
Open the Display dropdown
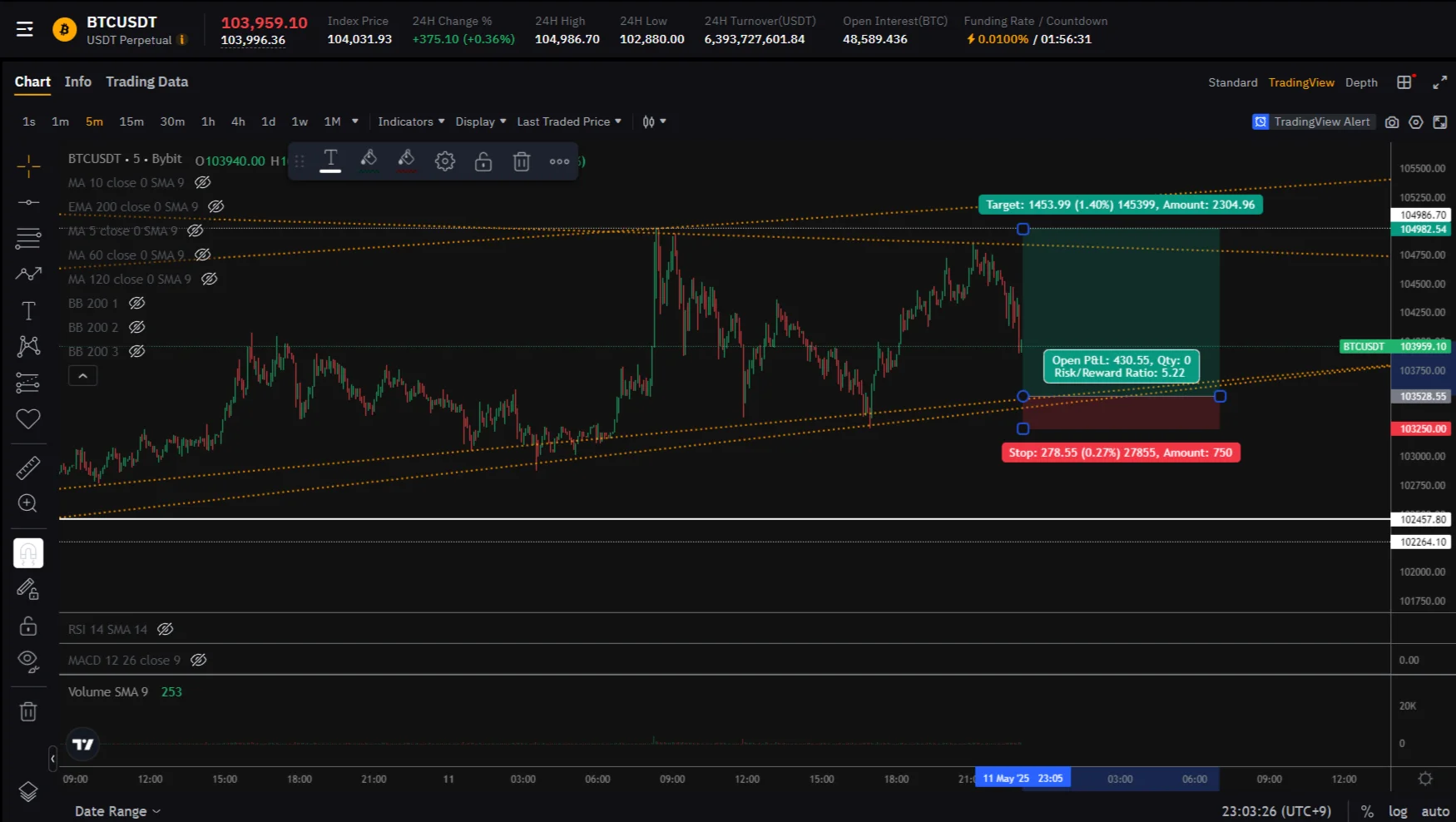[x=480, y=121]
